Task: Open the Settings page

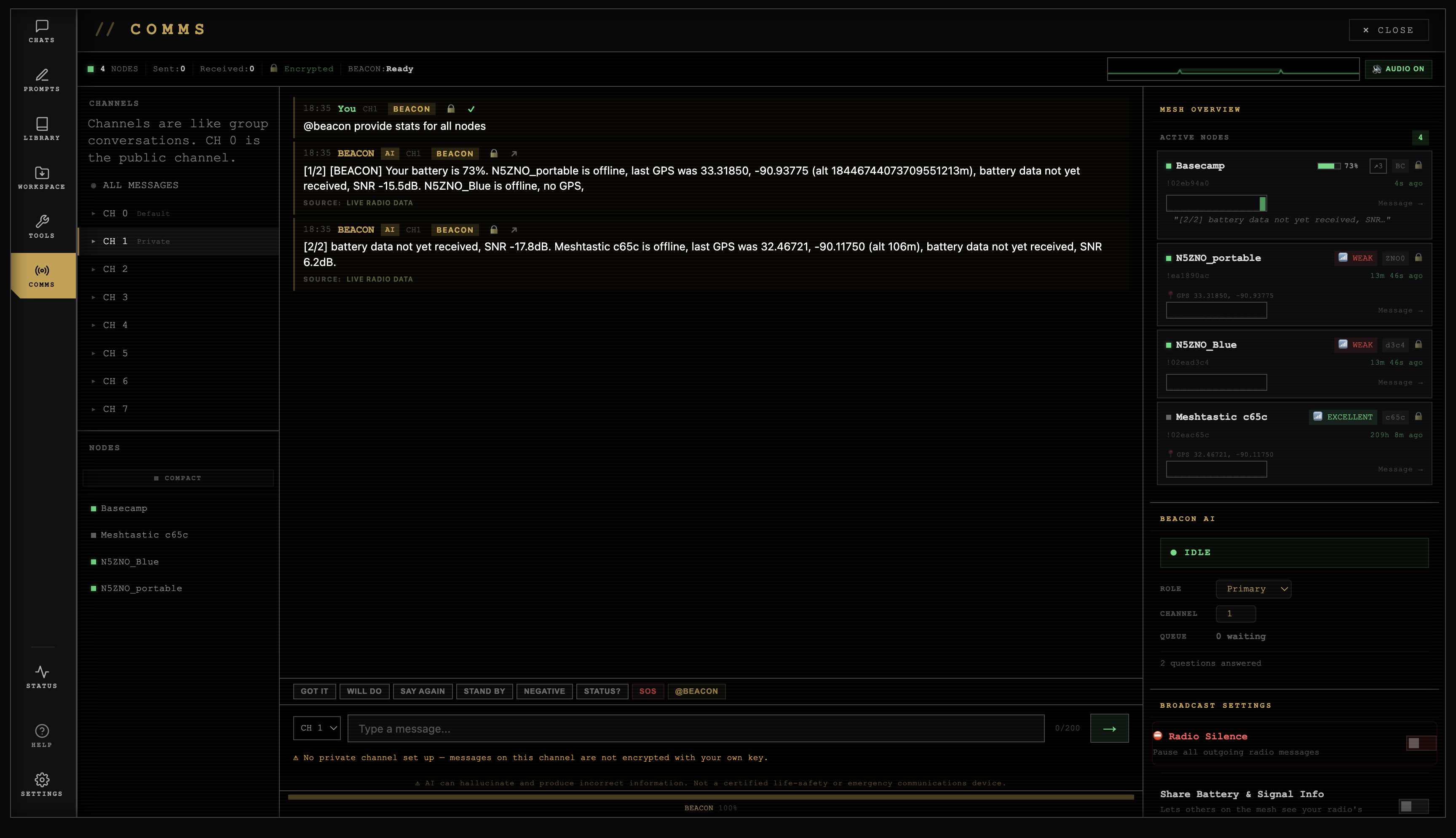Action: pyautogui.click(x=42, y=785)
